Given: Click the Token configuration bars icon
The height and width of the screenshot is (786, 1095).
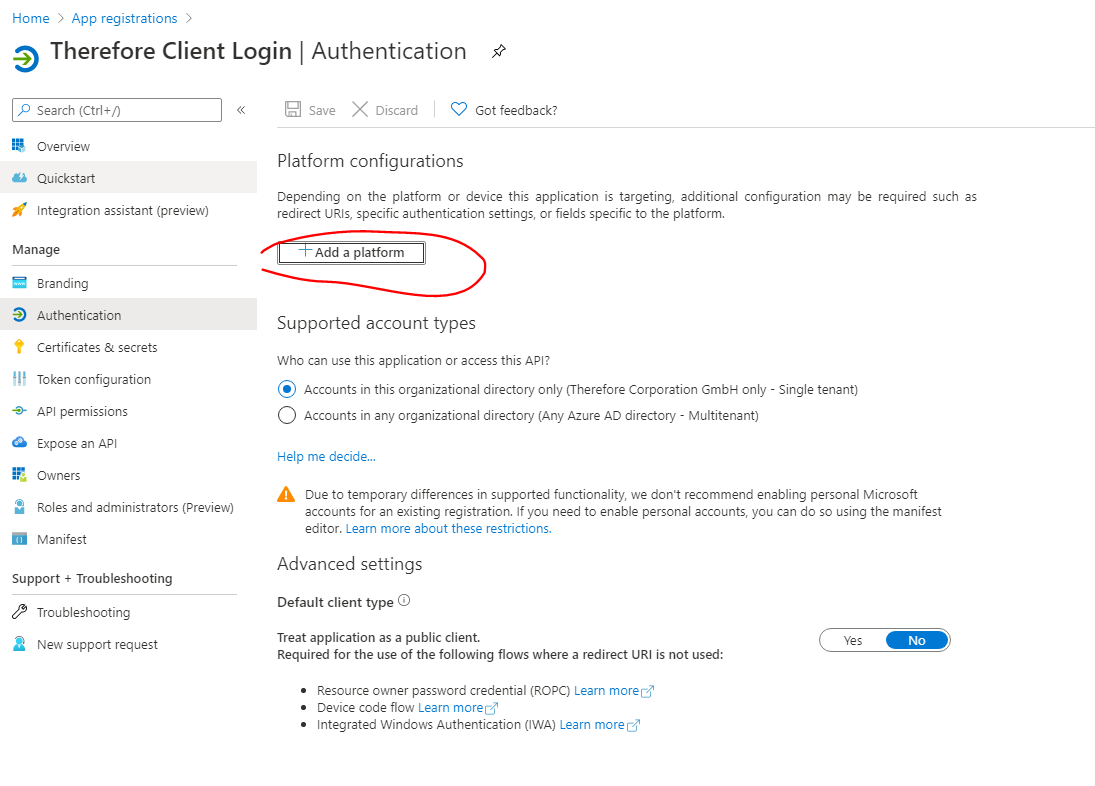Looking at the screenshot, I should click(x=19, y=379).
